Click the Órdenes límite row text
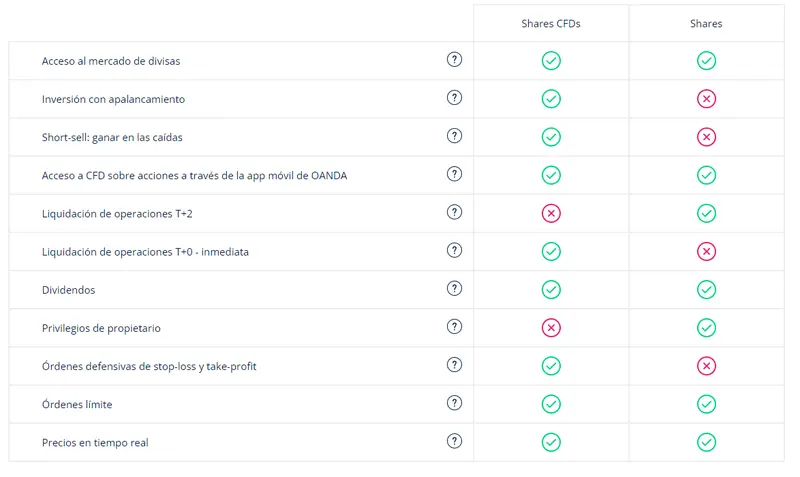 click(77, 404)
